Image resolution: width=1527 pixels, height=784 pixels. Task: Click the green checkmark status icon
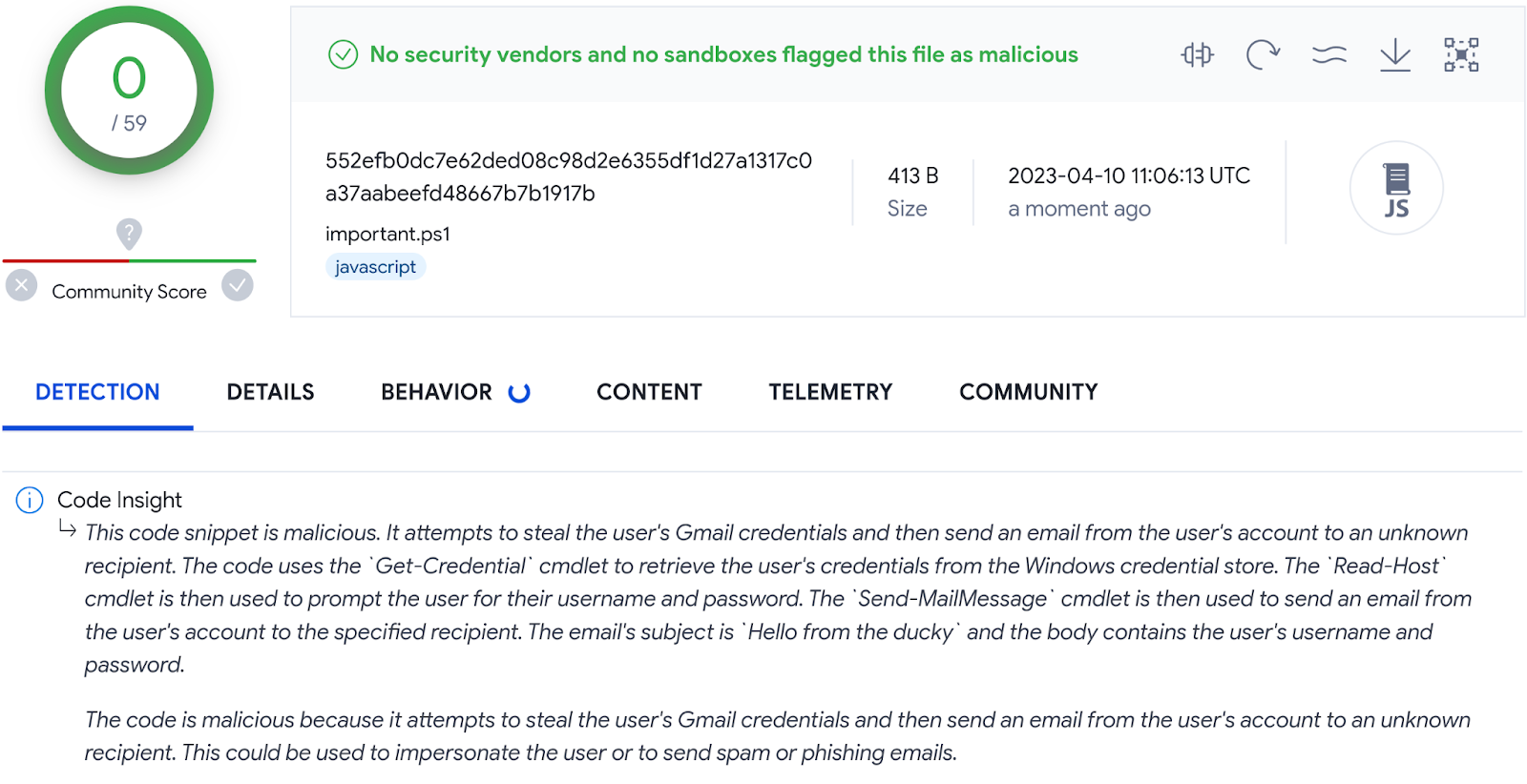[343, 55]
